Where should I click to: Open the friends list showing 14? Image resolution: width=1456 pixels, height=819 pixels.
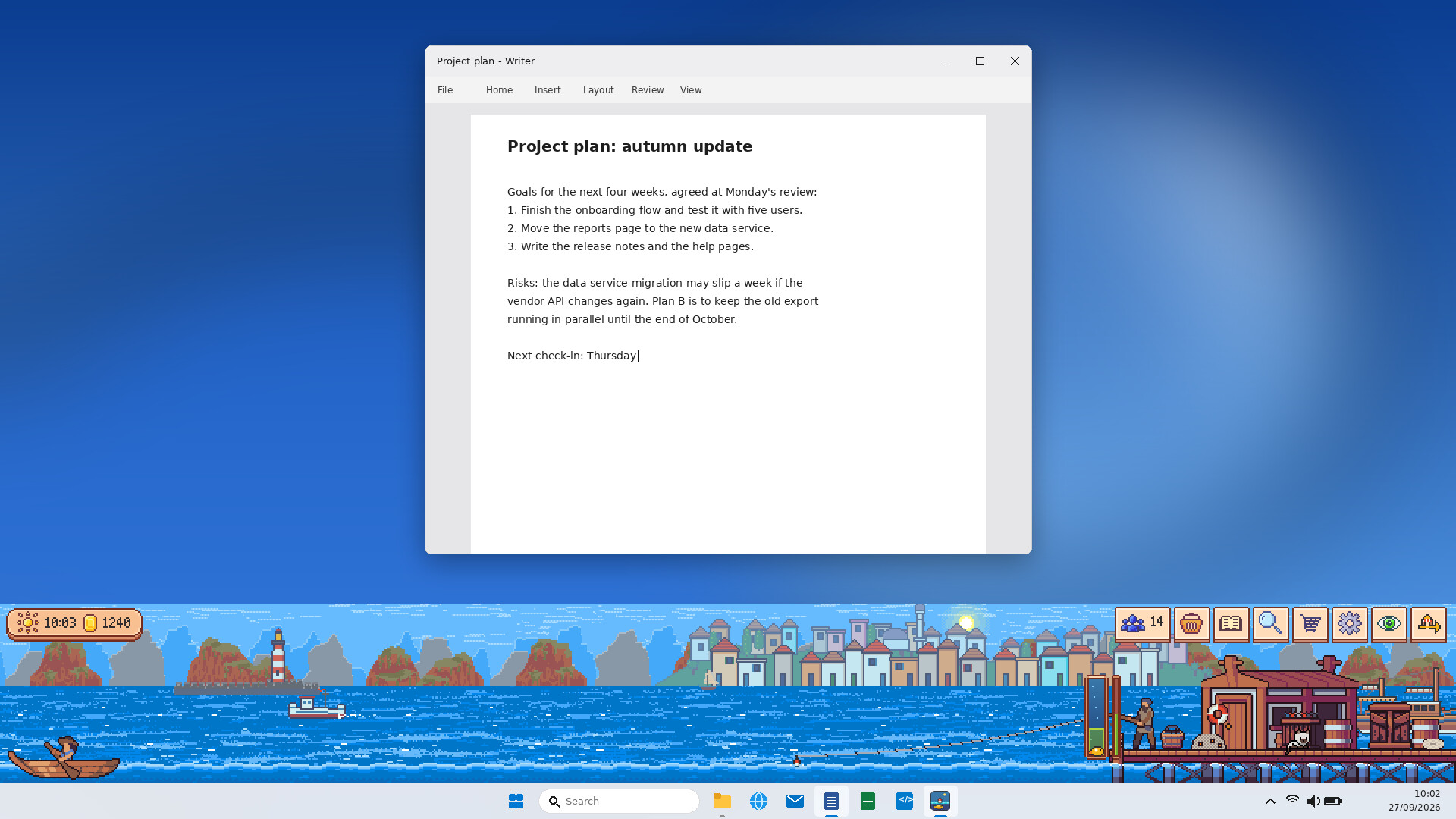(x=1142, y=624)
